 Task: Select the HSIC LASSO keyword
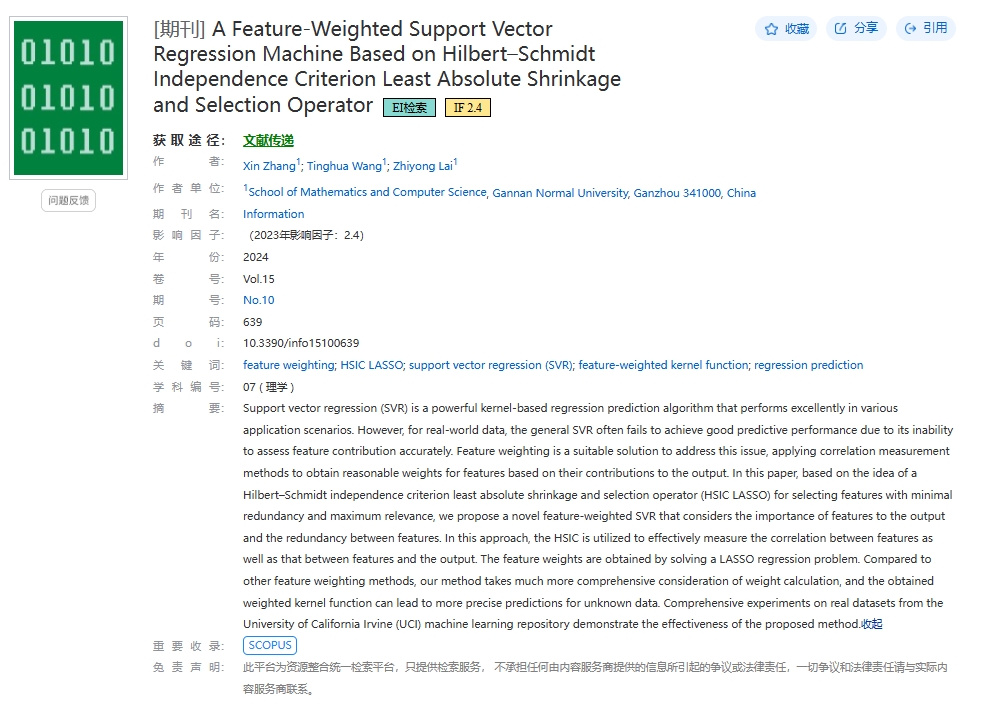click(372, 365)
